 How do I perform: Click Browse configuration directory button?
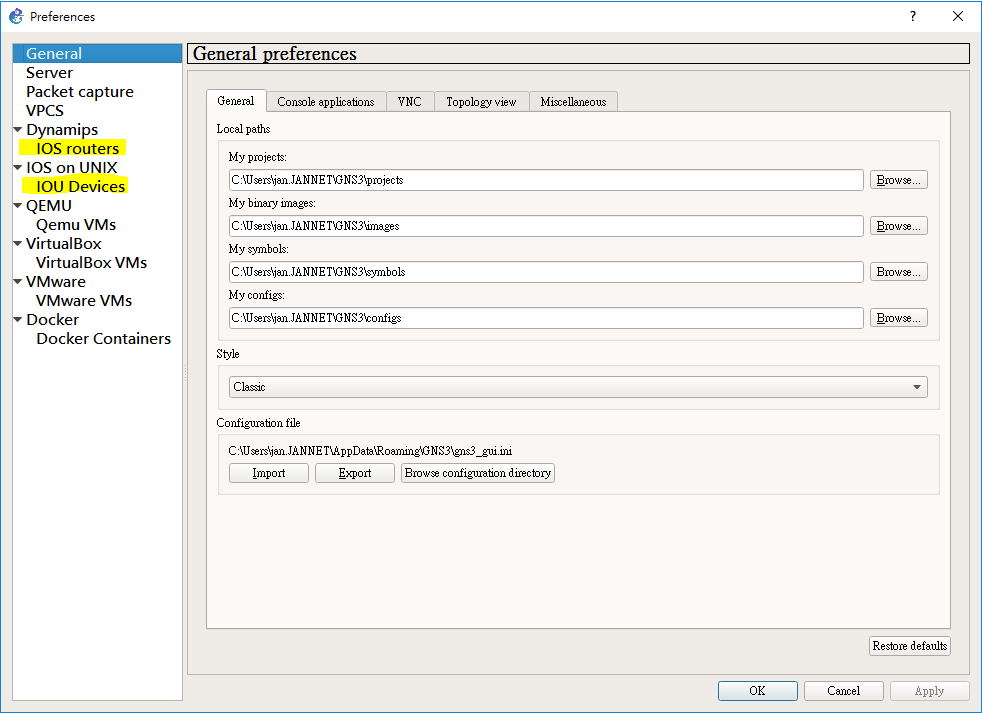click(x=478, y=473)
